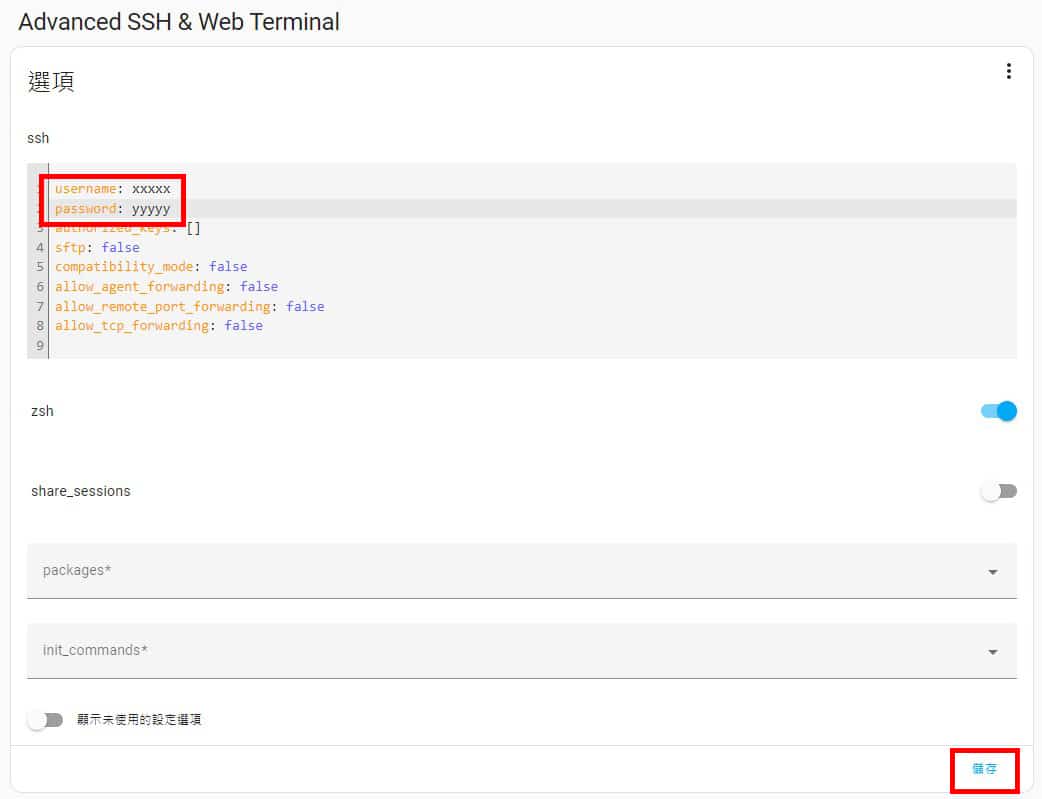
Task: Click the sftp: false line
Action: pos(97,247)
